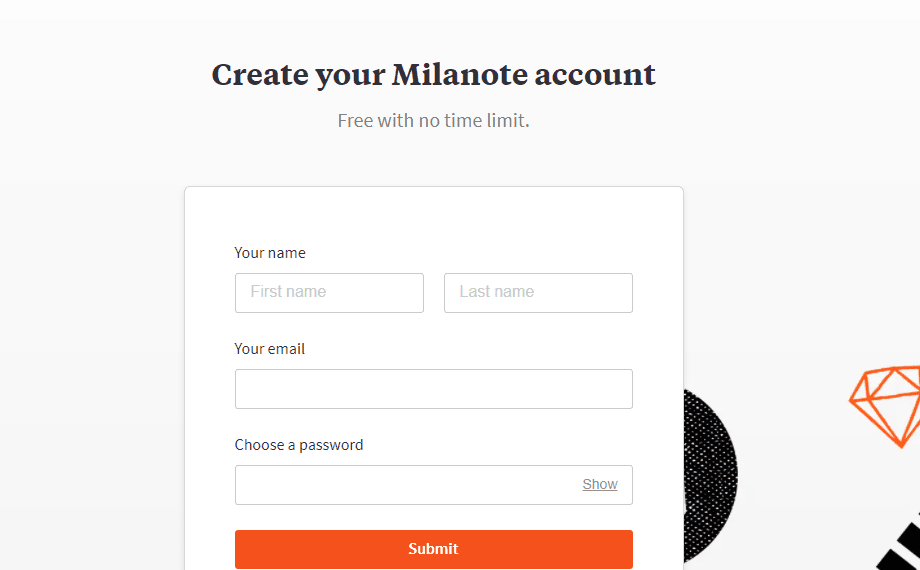Click the 'Your name' field label
Screen dimensions: 920x570
pos(270,253)
